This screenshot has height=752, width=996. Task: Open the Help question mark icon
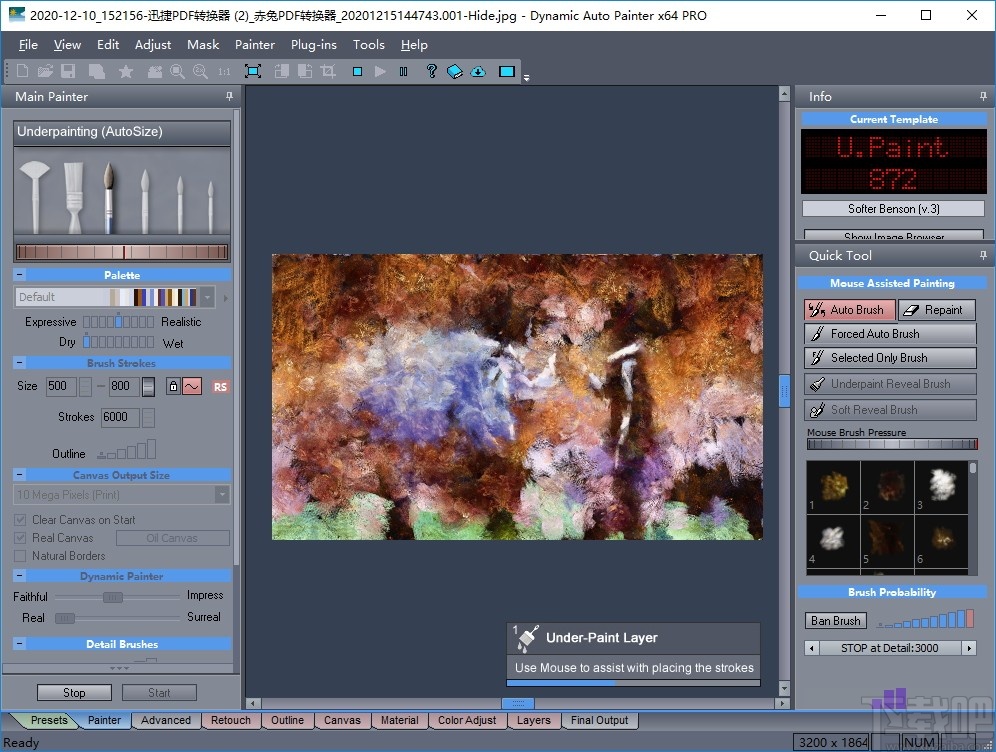click(432, 71)
